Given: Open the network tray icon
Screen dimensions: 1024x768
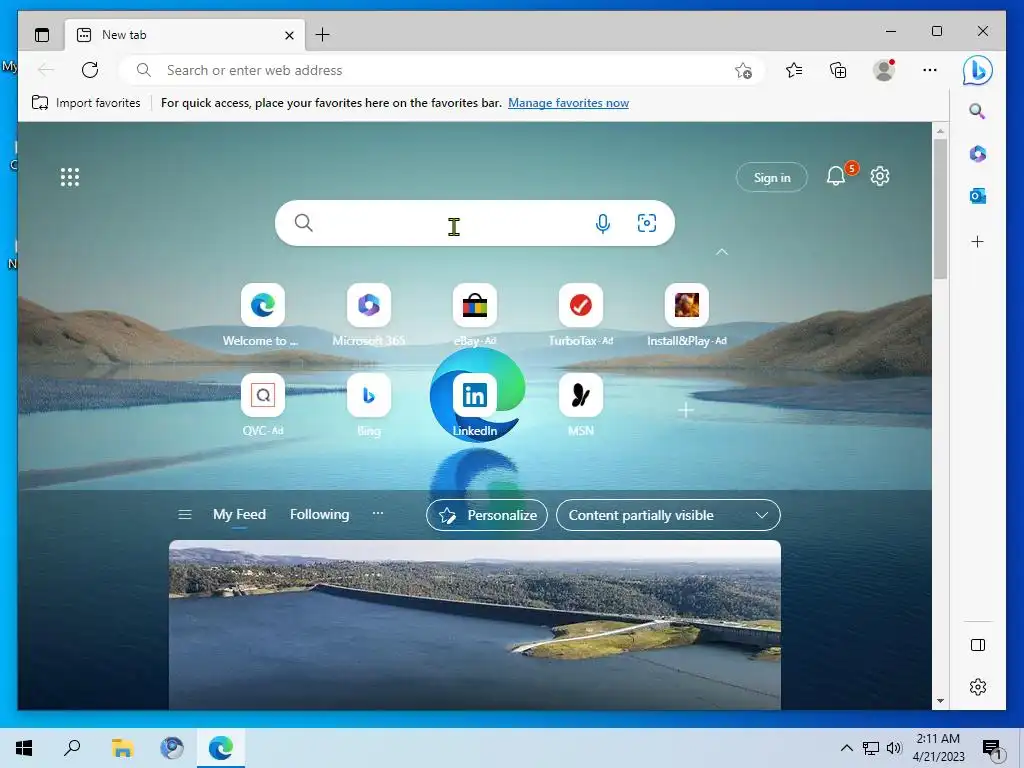Looking at the screenshot, I should 871,748.
